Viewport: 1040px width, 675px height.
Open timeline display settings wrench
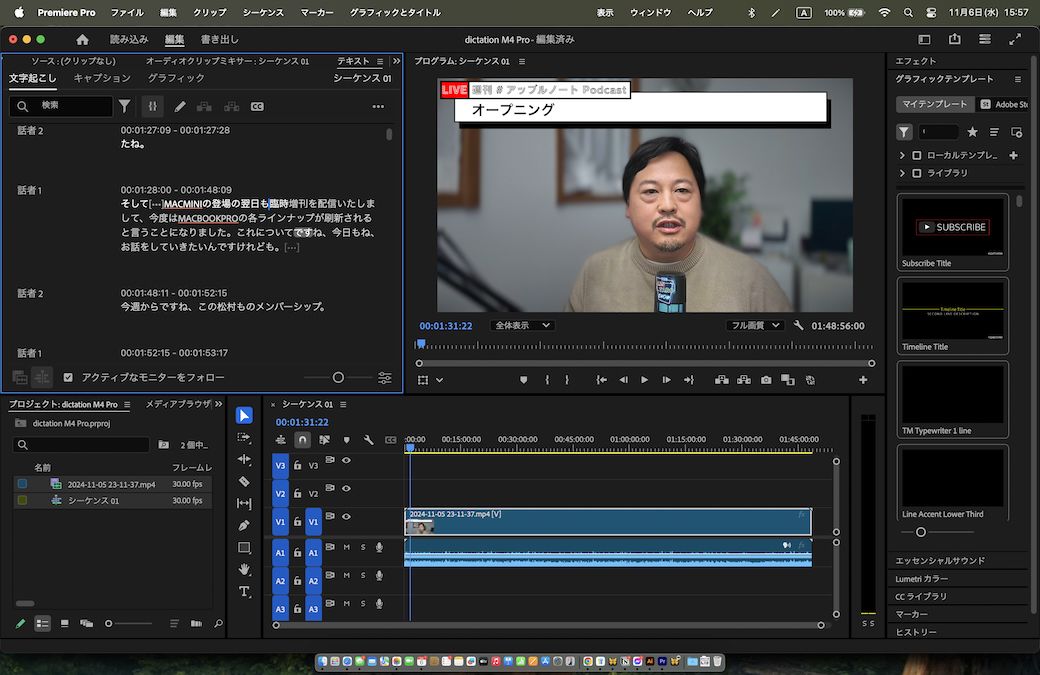368,440
